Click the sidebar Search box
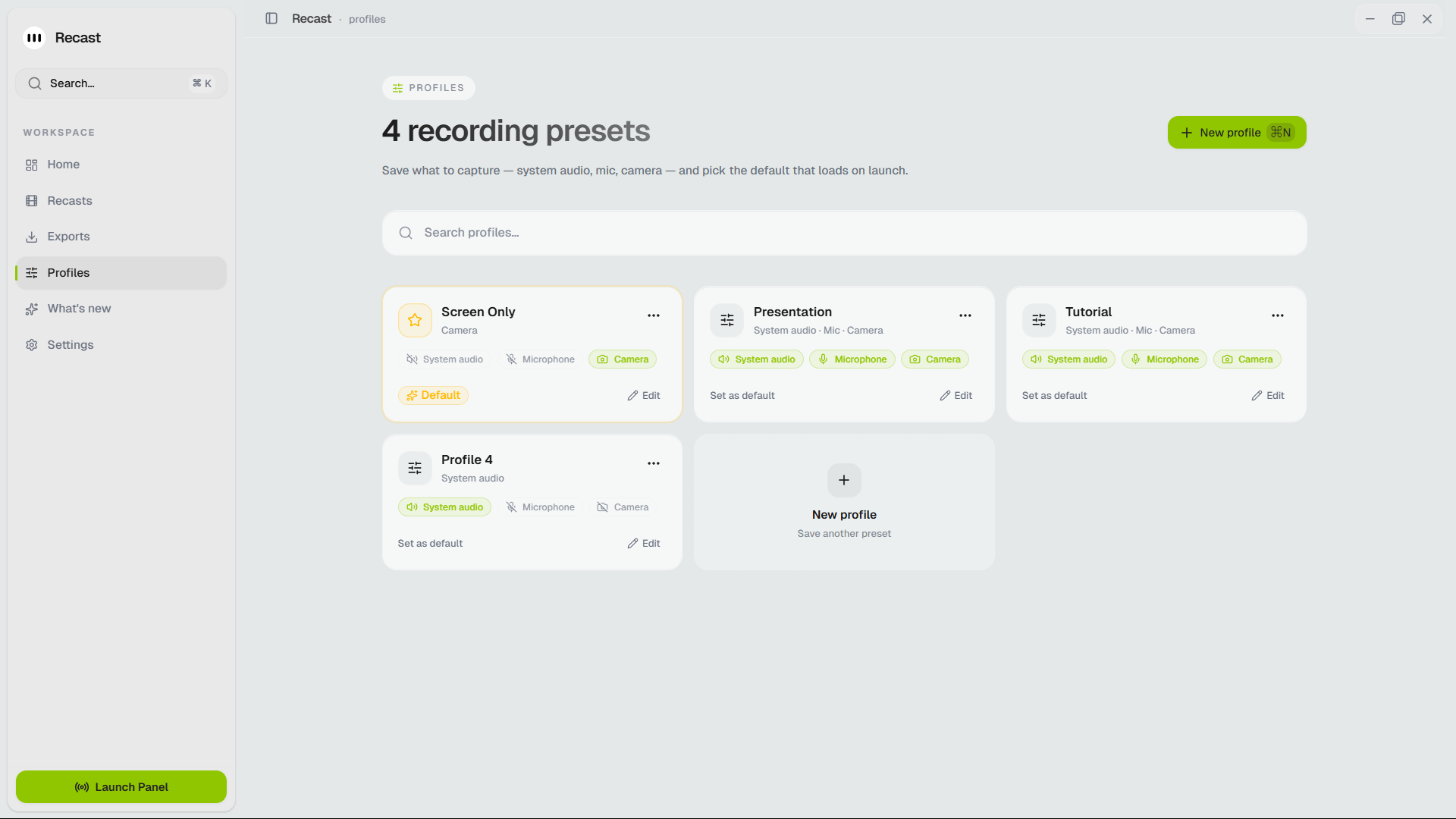Image resolution: width=1456 pixels, height=819 pixels. click(x=121, y=83)
